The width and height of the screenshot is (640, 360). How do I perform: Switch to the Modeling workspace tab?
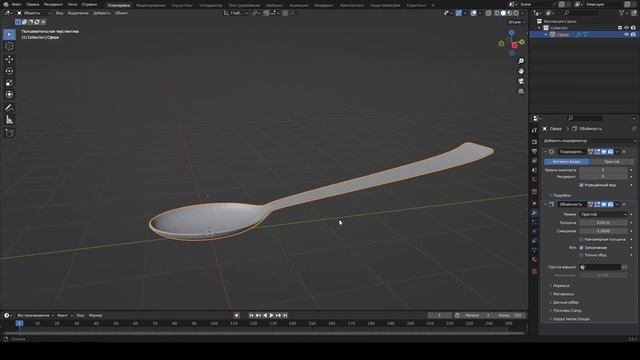[x=151, y=5]
